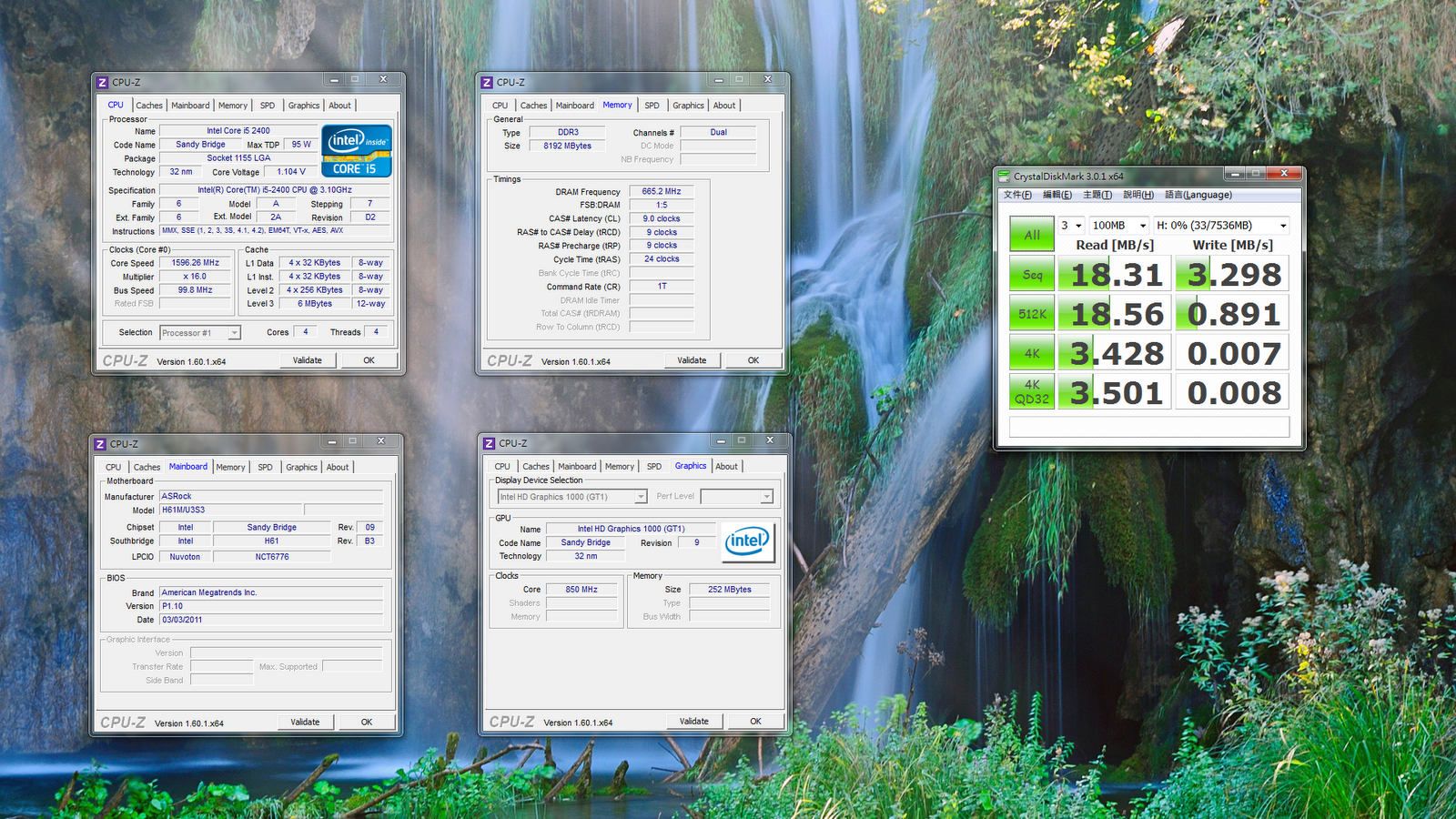Open the 語言(Language) menu in CrystalDiskMark
Image resolution: width=1456 pixels, height=819 pixels.
click(x=1198, y=195)
